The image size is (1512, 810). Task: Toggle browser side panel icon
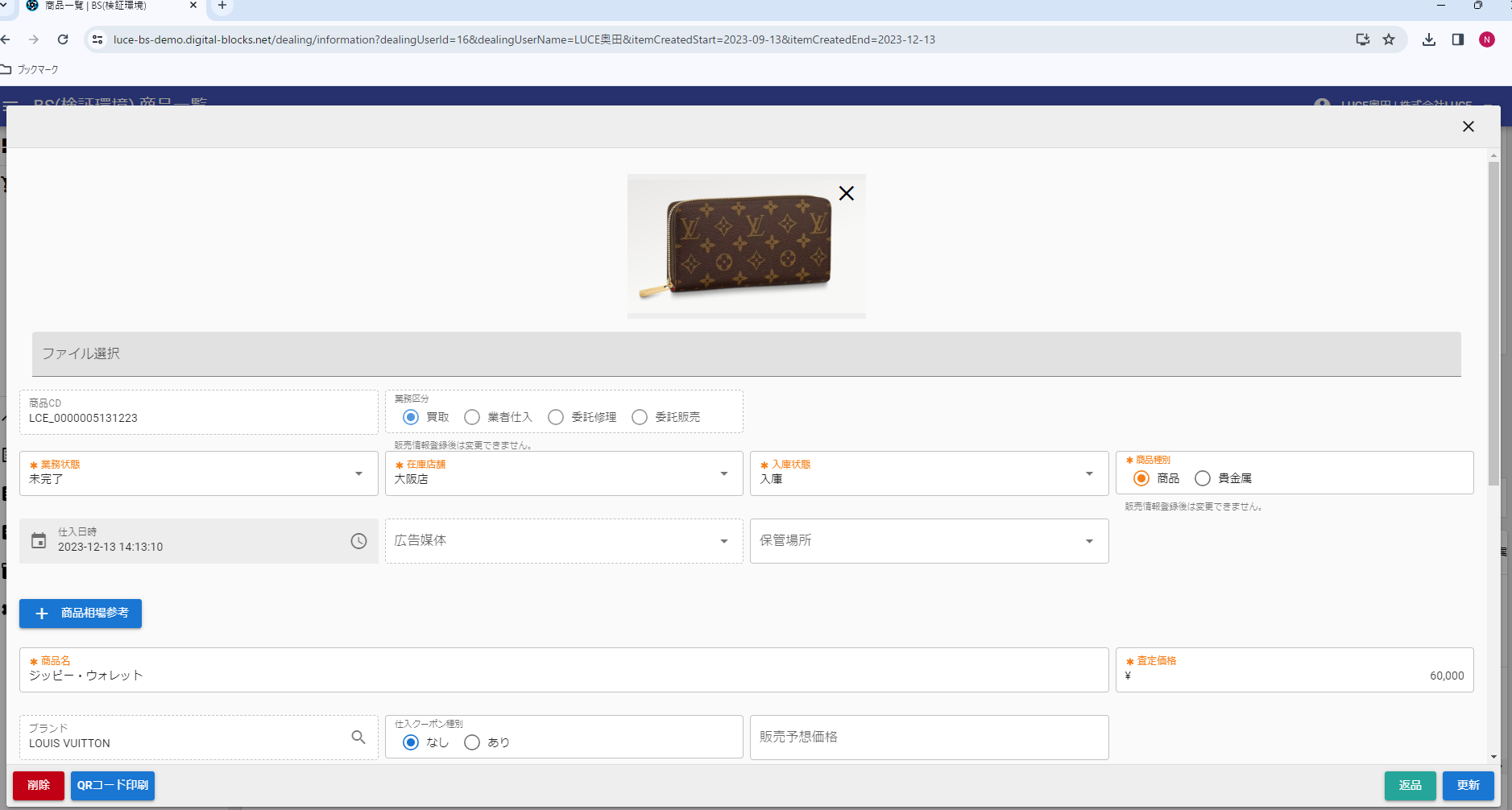coord(1458,39)
